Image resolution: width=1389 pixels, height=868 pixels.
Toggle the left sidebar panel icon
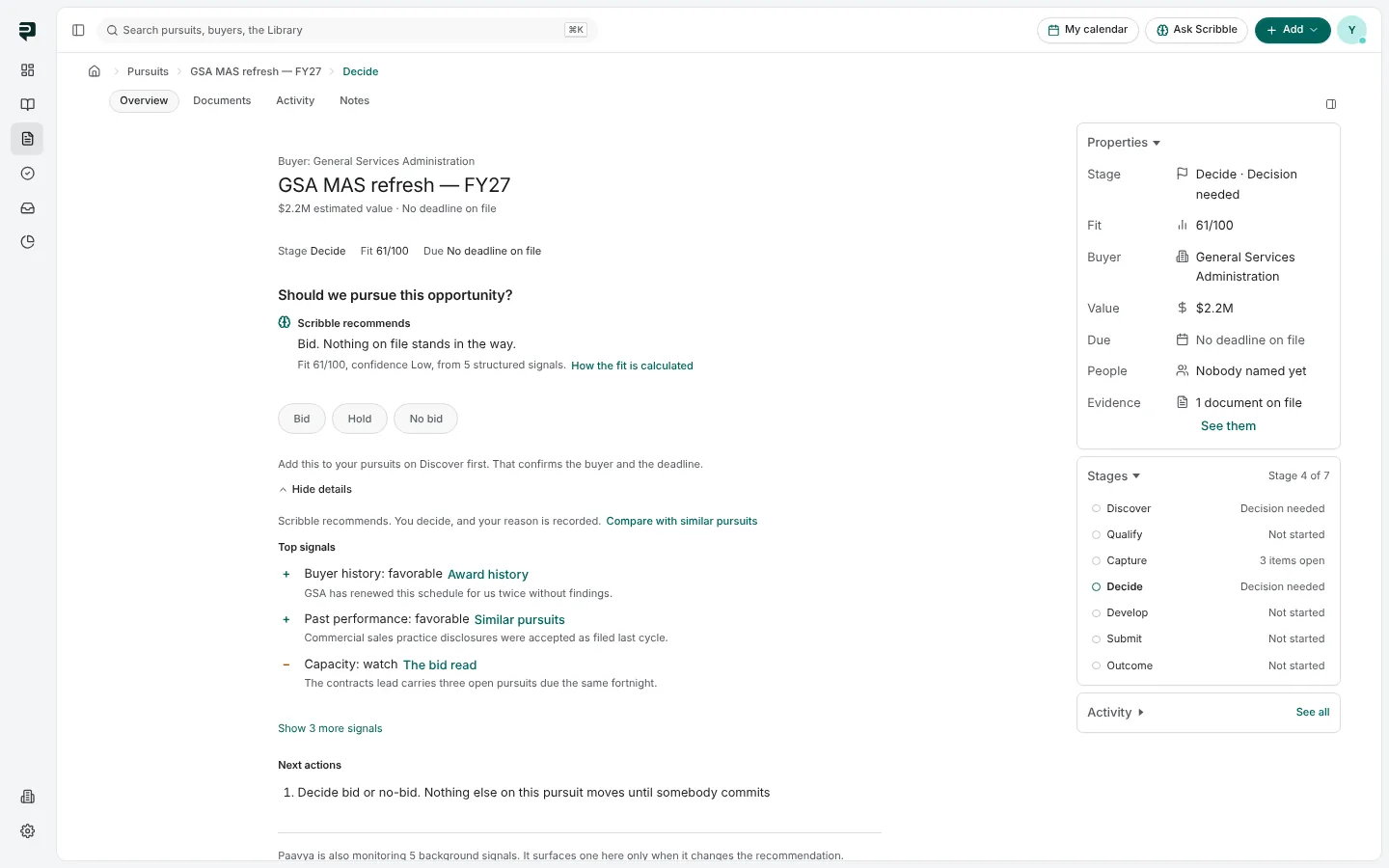point(78,30)
